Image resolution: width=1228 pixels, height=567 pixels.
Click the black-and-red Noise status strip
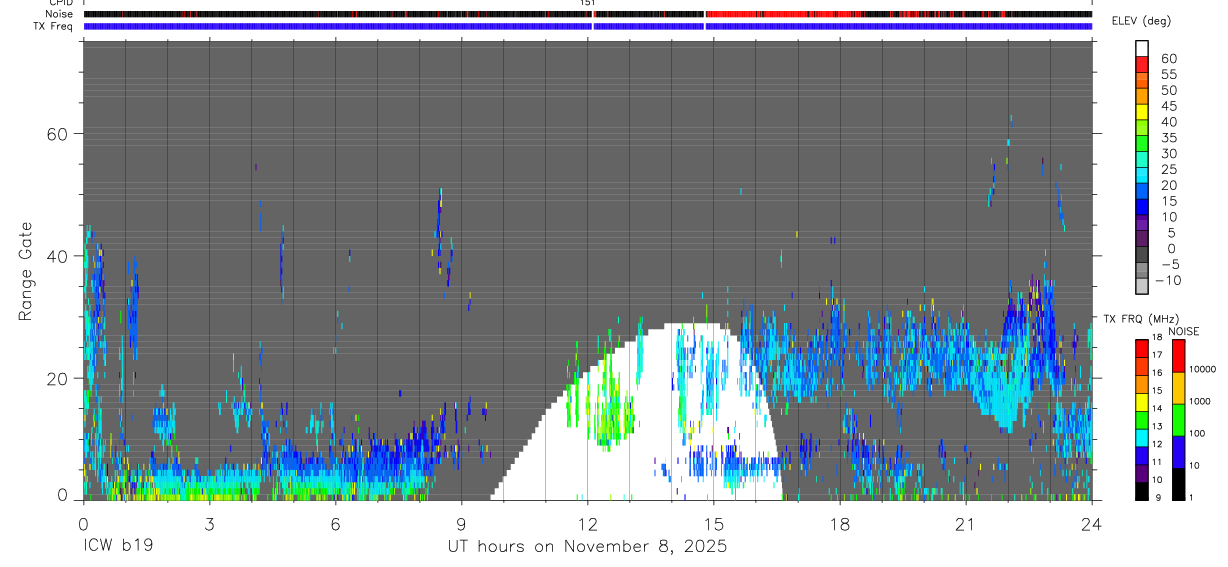pos(587,14)
